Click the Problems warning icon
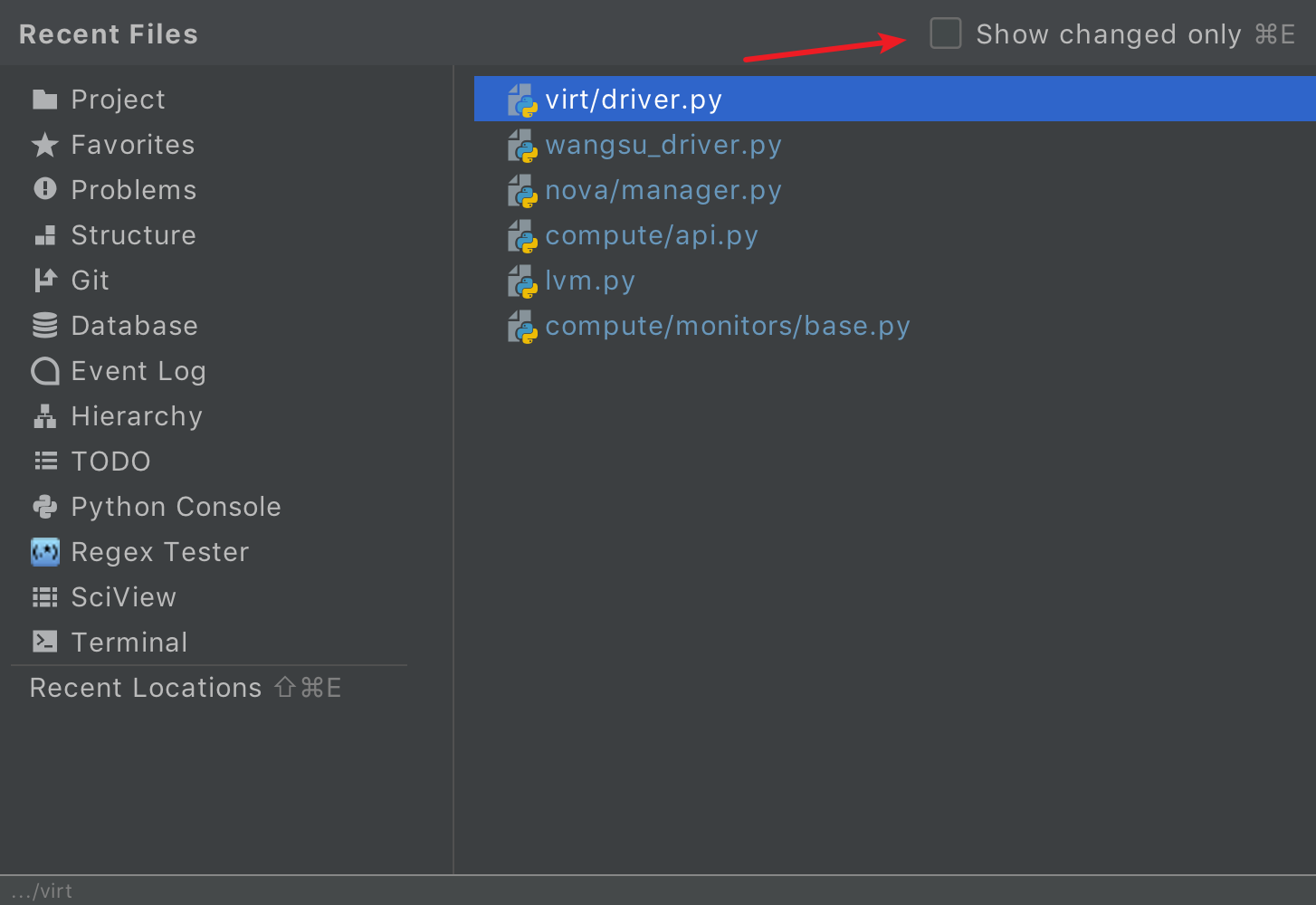Image resolution: width=1316 pixels, height=905 pixels. coord(44,189)
